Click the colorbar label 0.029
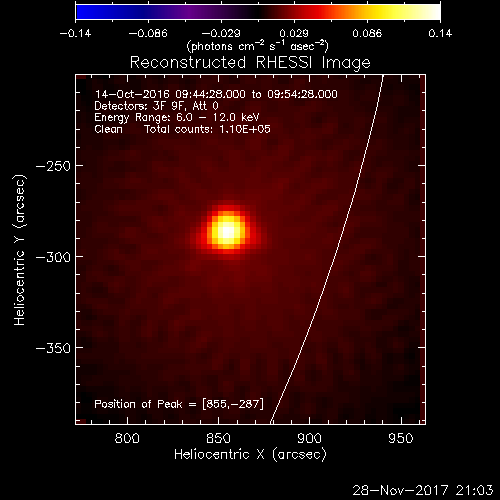This screenshot has height=500, width=500. 294,34
